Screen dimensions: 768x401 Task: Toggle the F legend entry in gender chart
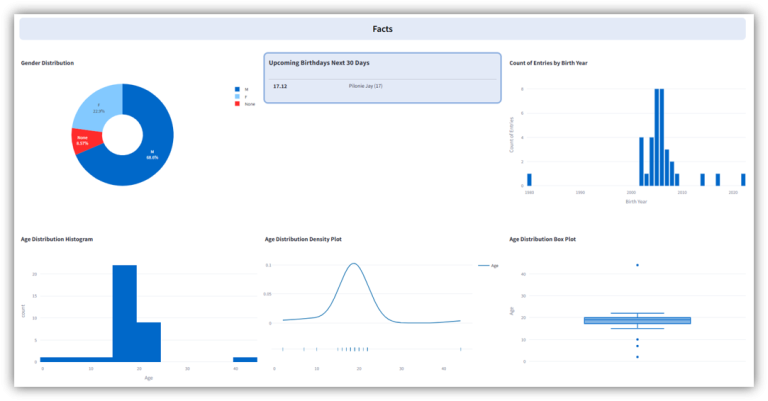coord(241,96)
